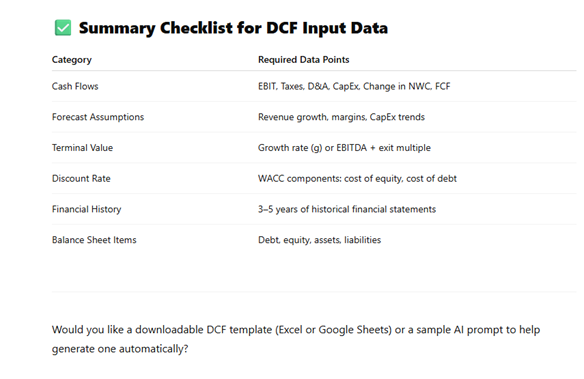Click the Debt, equity, assets, liabilities cell
The width and height of the screenshot is (584, 379).
pyautogui.click(x=319, y=240)
